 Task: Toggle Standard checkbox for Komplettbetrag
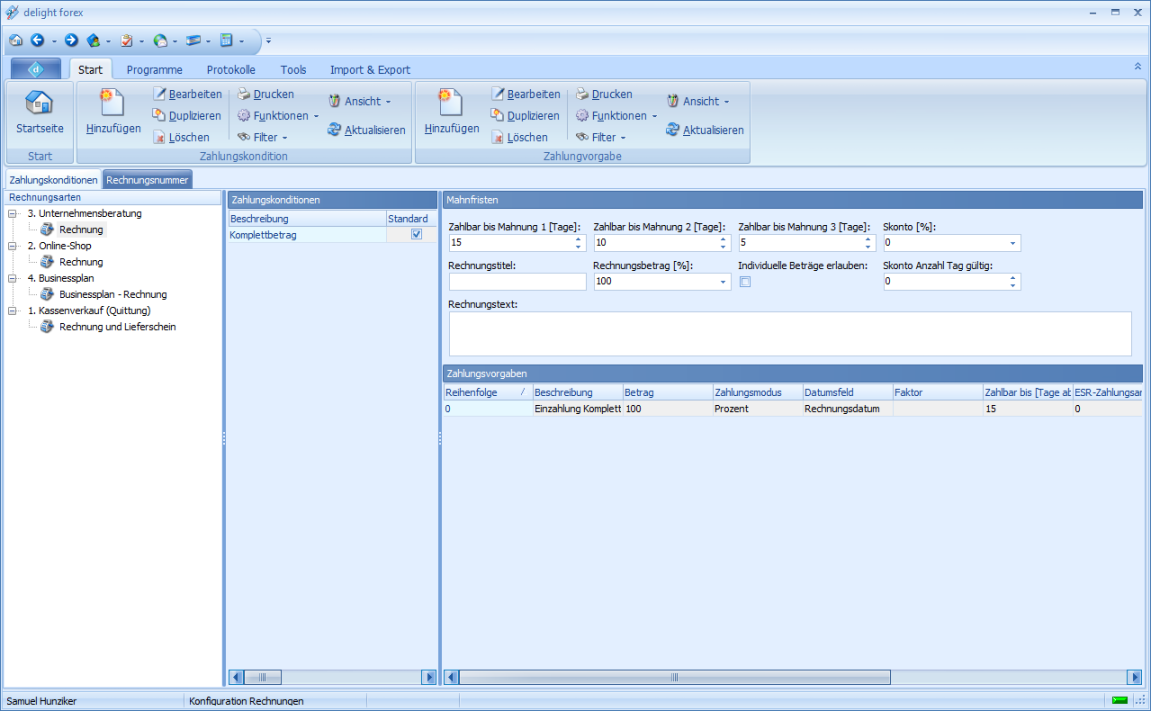417,235
